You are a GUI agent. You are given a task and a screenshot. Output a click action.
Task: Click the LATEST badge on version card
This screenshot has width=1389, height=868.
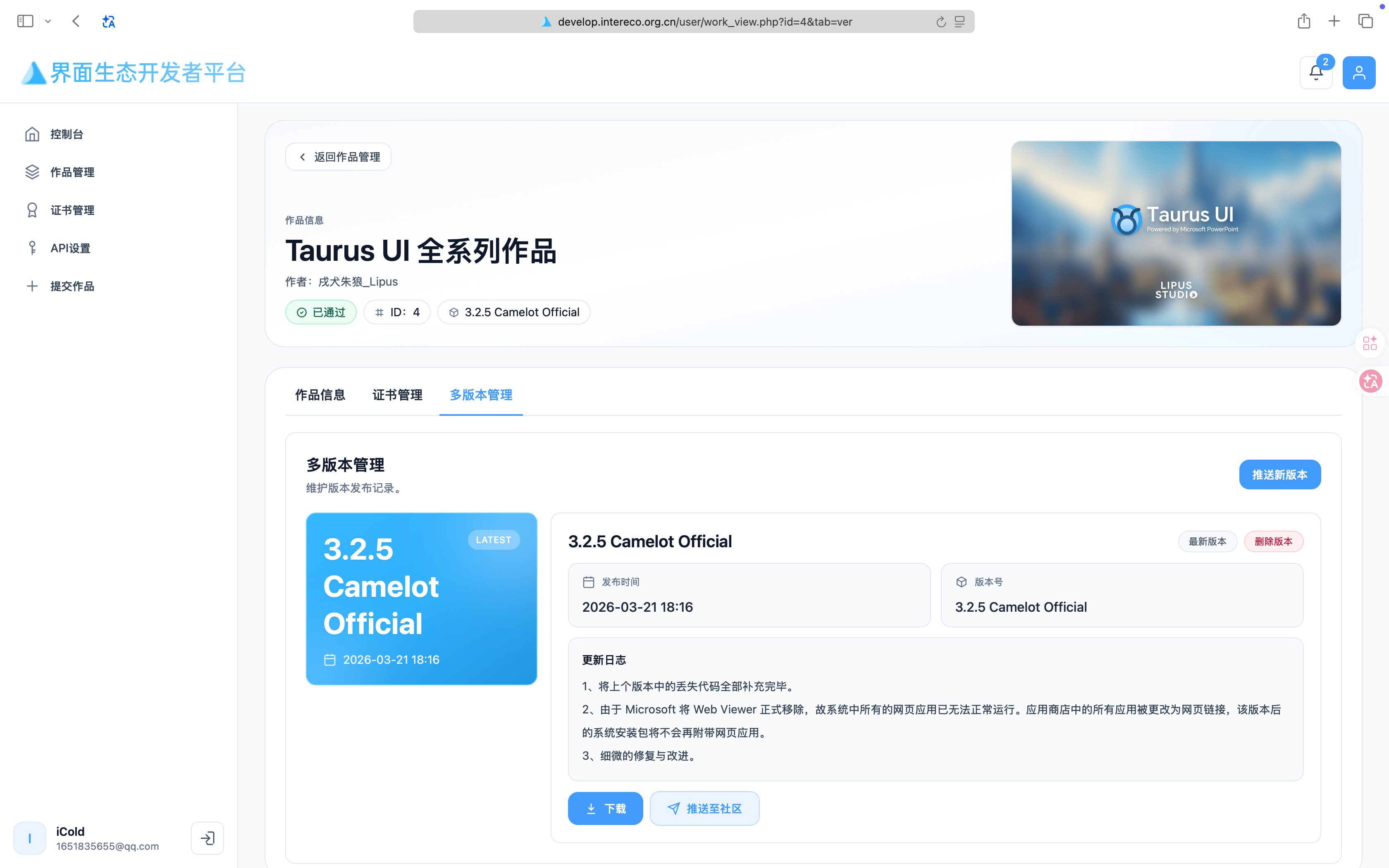point(494,540)
